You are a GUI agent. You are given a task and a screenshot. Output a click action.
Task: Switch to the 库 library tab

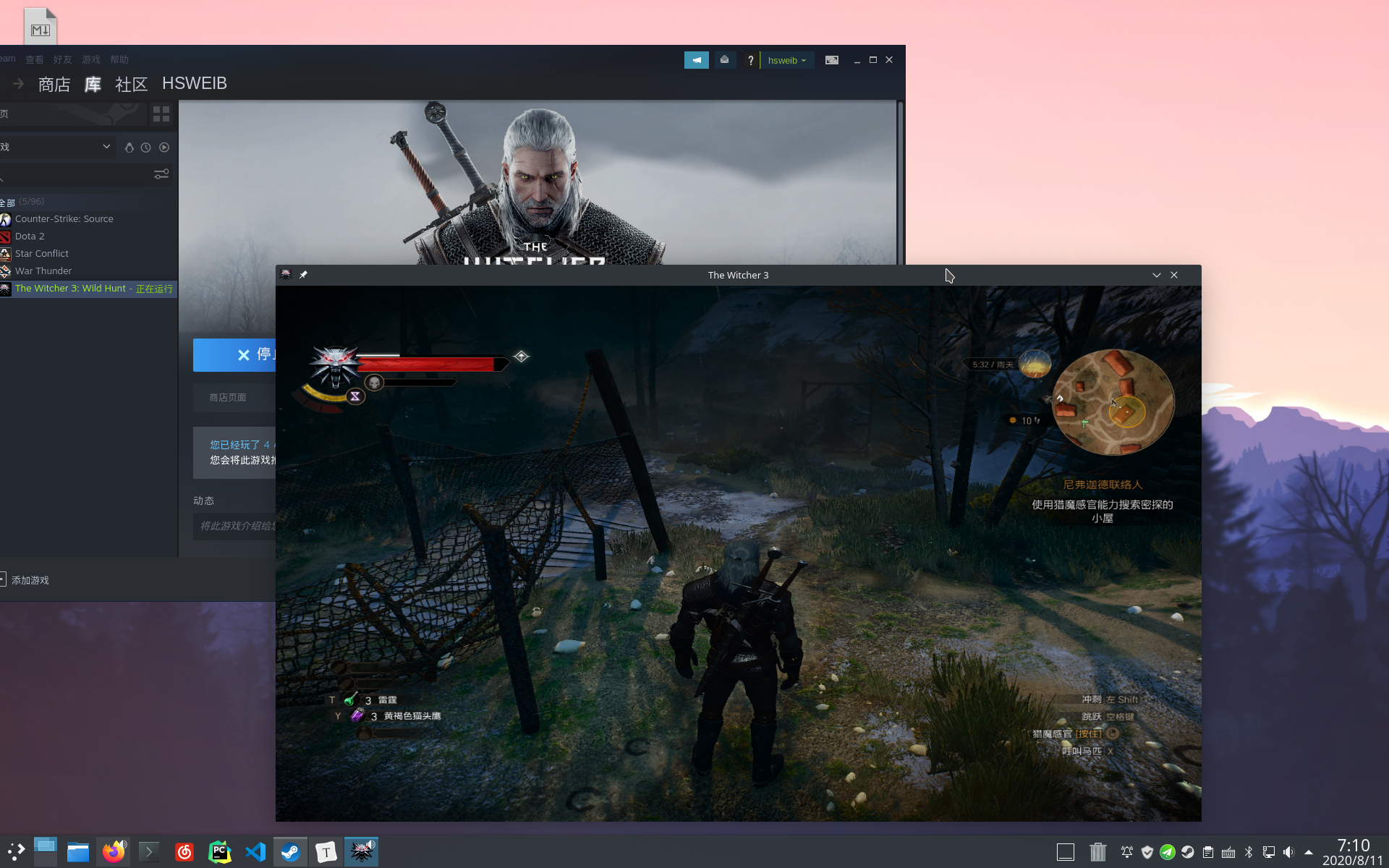pos(93,84)
